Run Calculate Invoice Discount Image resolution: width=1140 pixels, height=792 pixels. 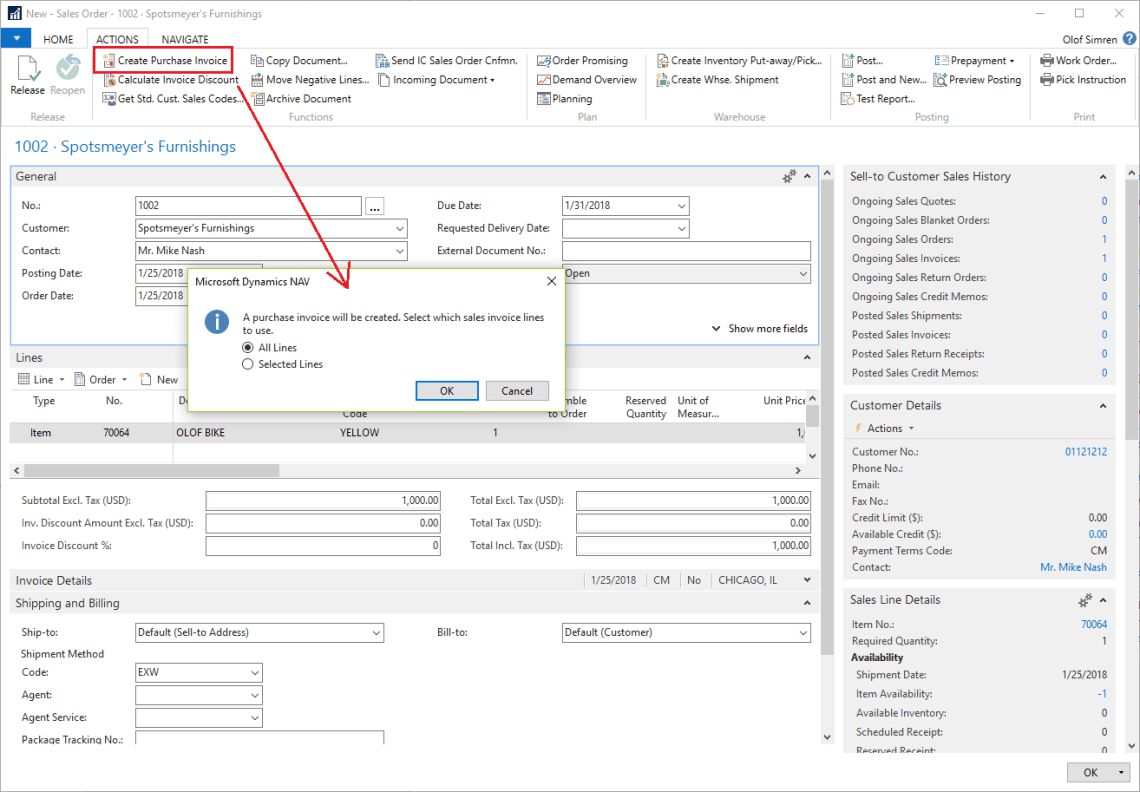click(x=171, y=79)
